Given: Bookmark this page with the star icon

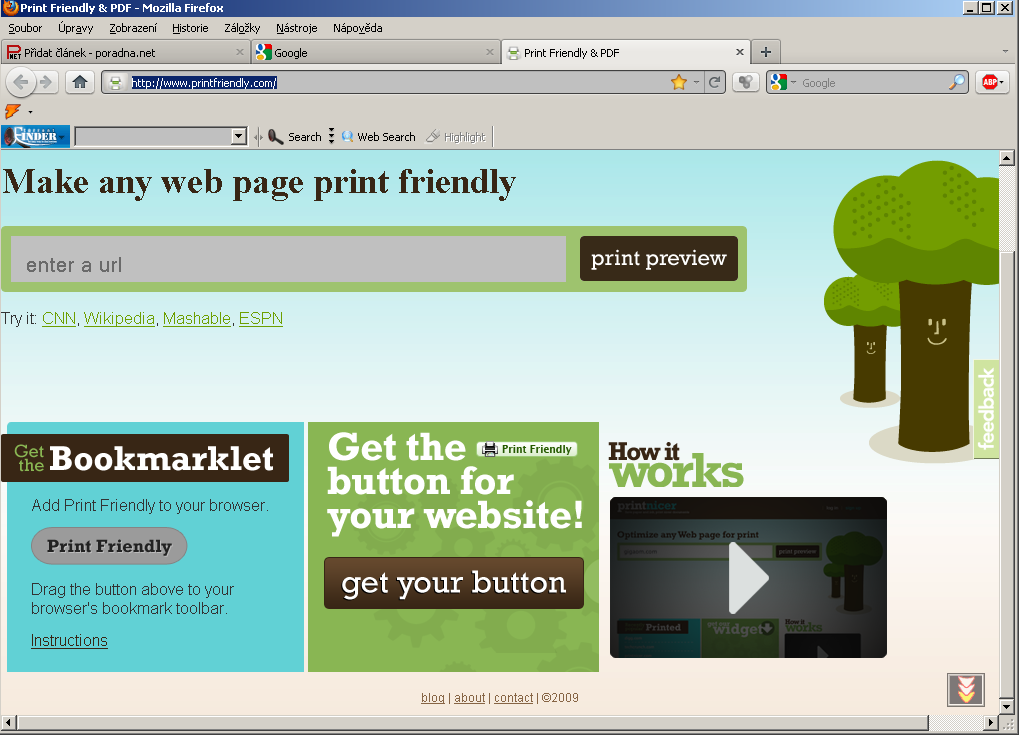Looking at the screenshot, I should coord(678,83).
